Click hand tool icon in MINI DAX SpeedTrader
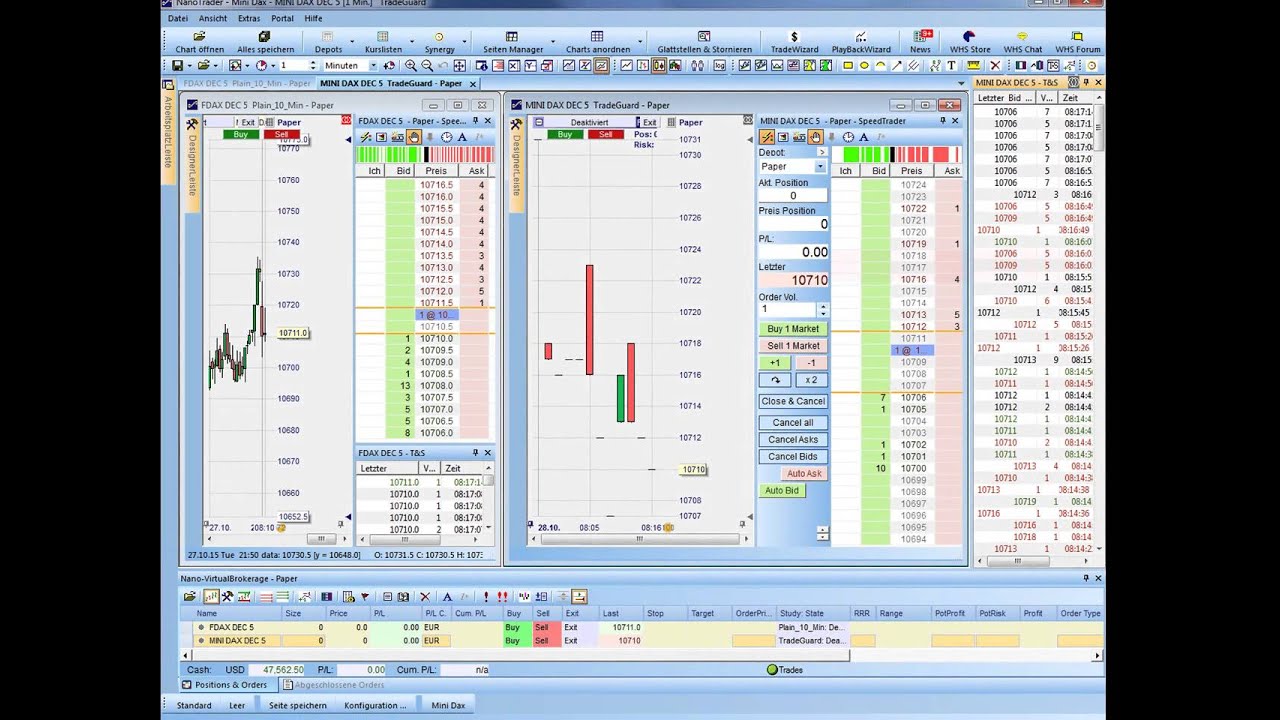1280x720 pixels. (x=816, y=137)
